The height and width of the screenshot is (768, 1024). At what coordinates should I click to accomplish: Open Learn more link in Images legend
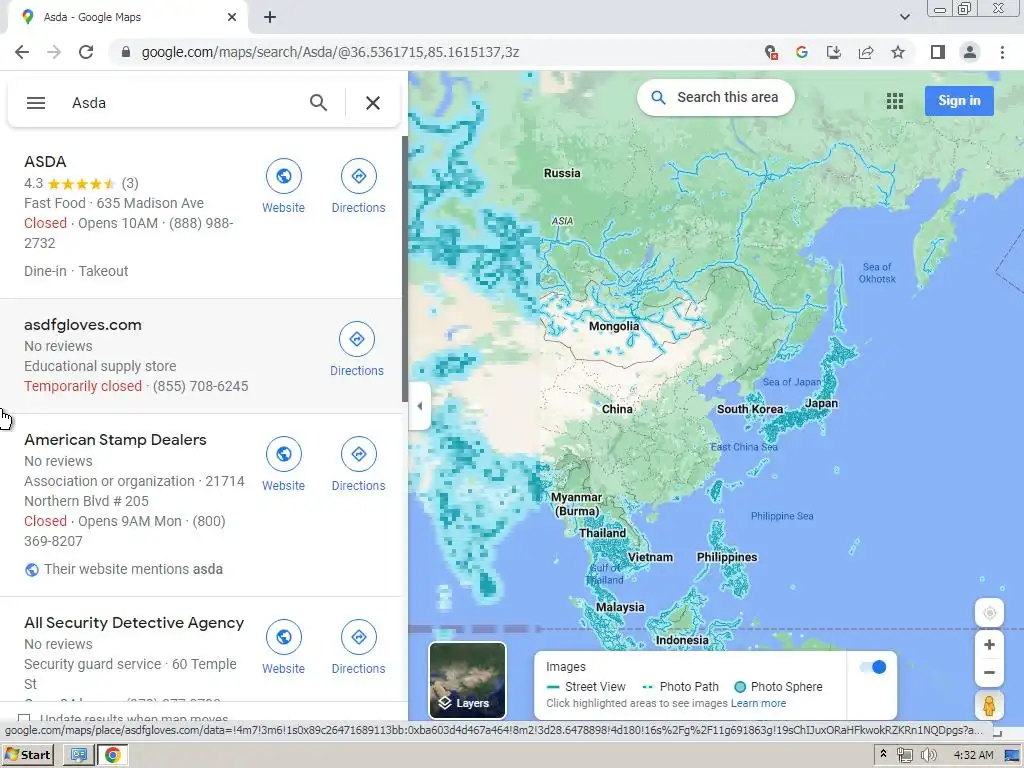(x=758, y=703)
